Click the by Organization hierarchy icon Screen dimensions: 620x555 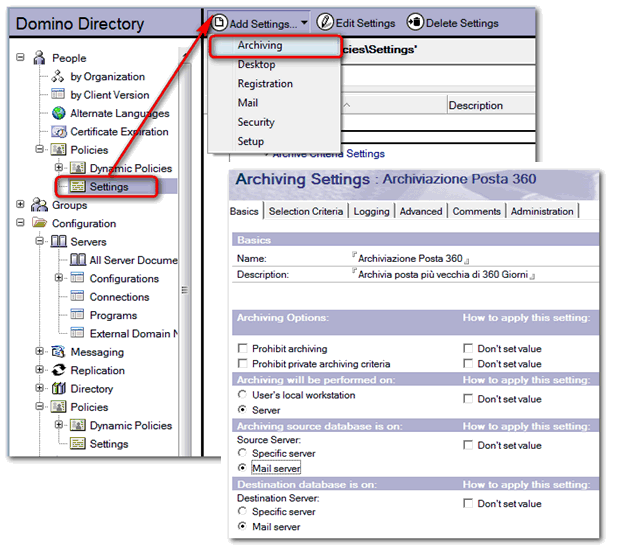58,76
